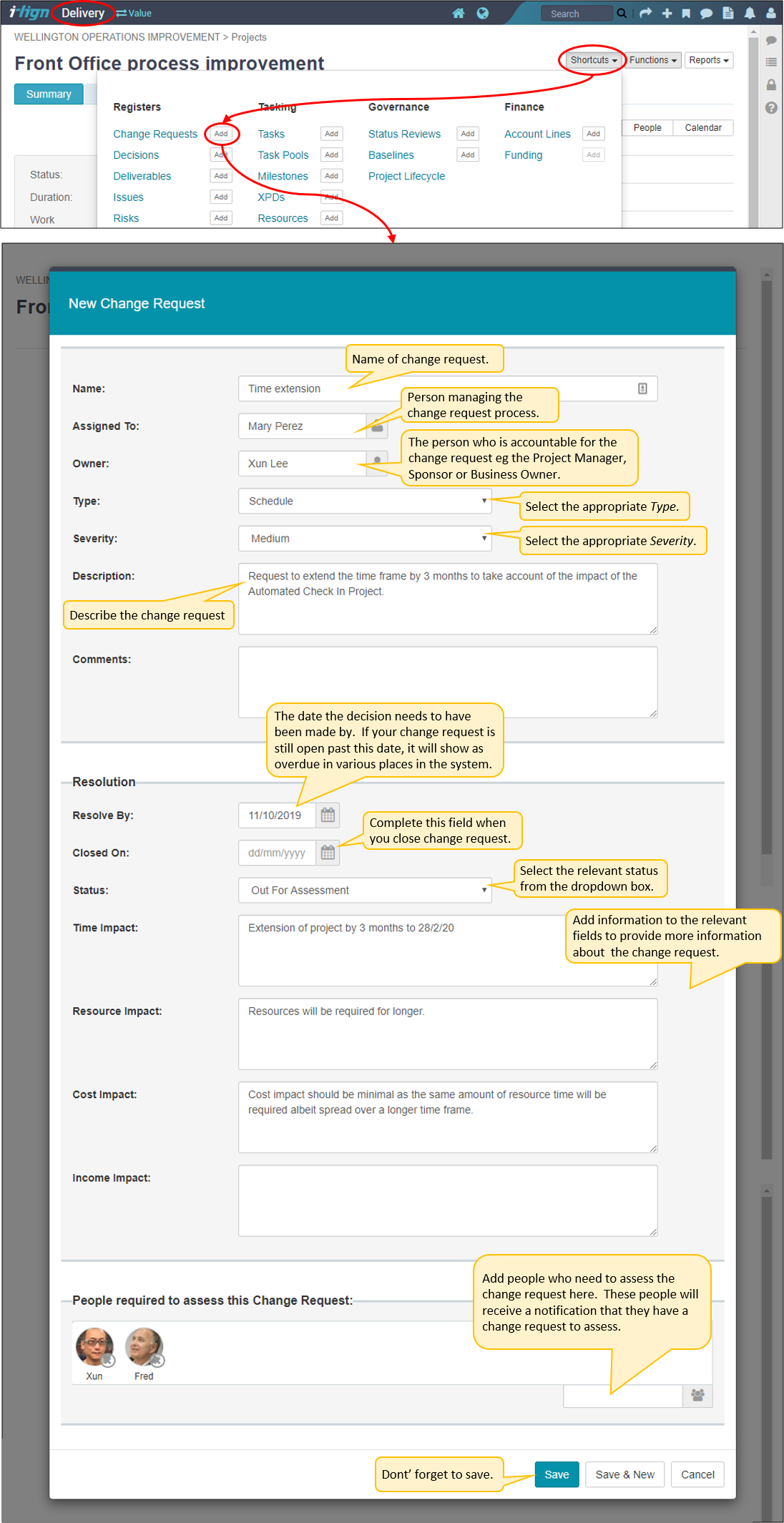Expand the Severity dropdown showing Medium
The width and height of the screenshot is (784, 1523).
(365, 538)
